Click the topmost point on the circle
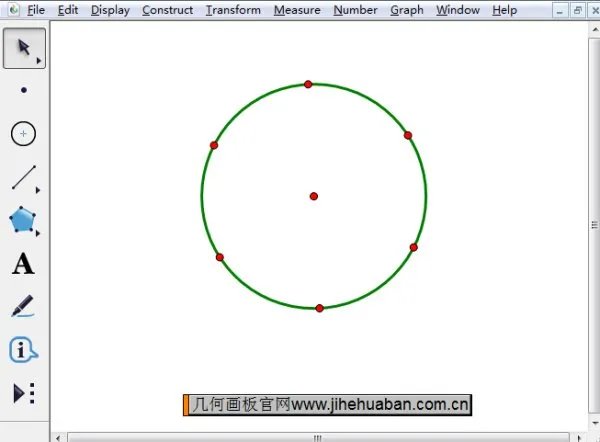This screenshot has height=442, width=600. pos(308,84)
